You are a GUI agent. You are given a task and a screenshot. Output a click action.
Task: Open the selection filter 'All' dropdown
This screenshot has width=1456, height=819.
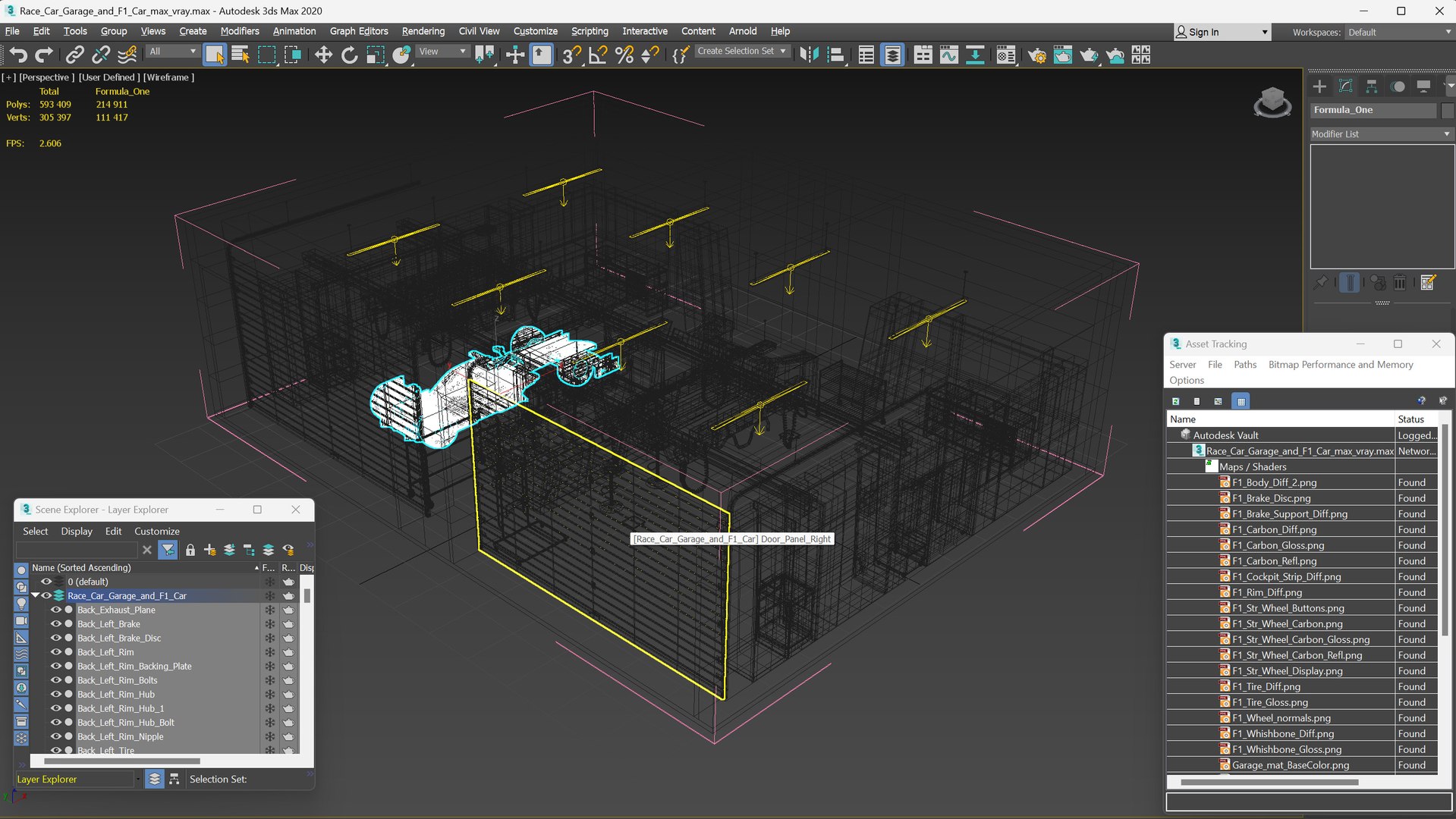pyautogui.click(x=172, y=52)
